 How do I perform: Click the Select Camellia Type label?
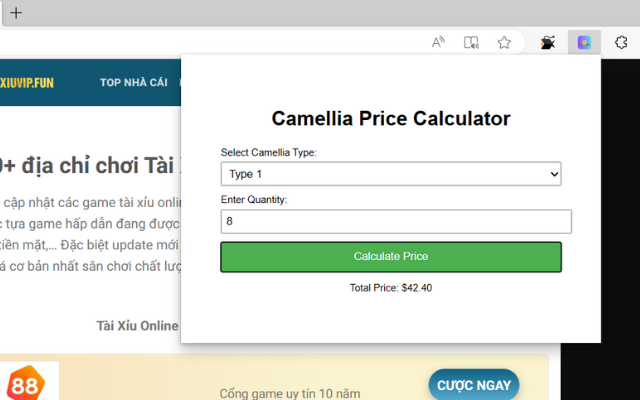pos(268,152)
